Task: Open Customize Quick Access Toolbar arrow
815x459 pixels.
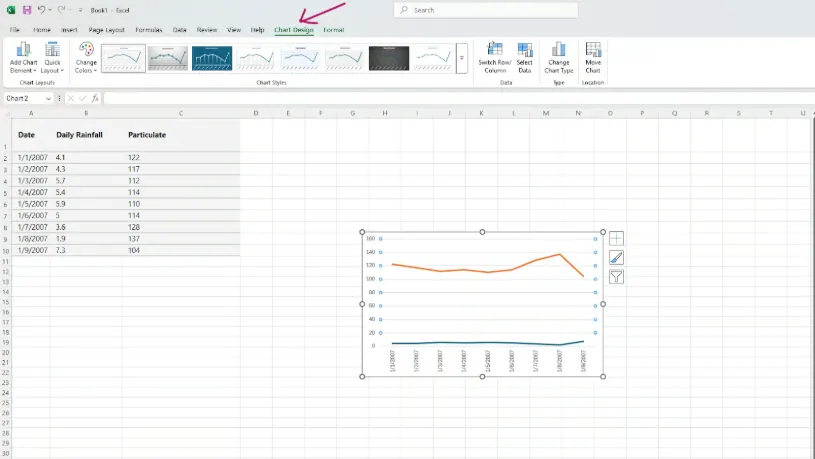Action: (x=80, y=10)
